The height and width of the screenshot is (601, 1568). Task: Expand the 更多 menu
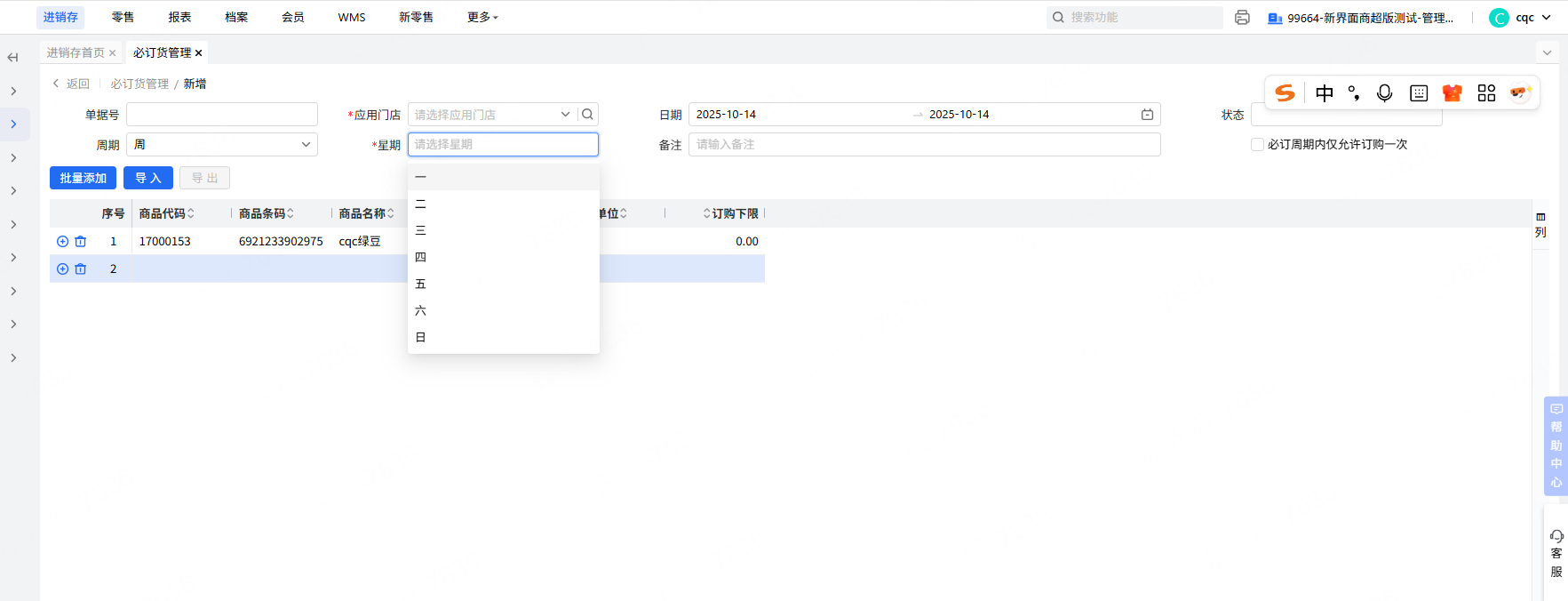click(x=482, y=17)
